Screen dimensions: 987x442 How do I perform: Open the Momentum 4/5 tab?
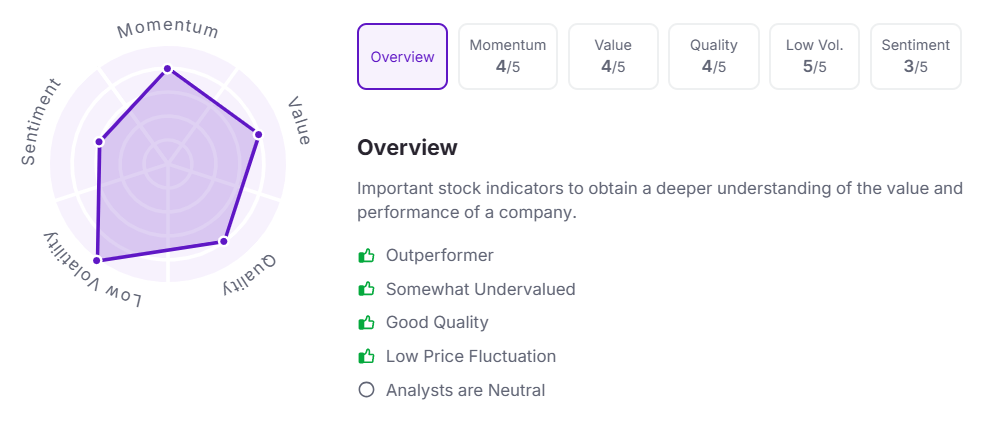[x=508, y=57]
